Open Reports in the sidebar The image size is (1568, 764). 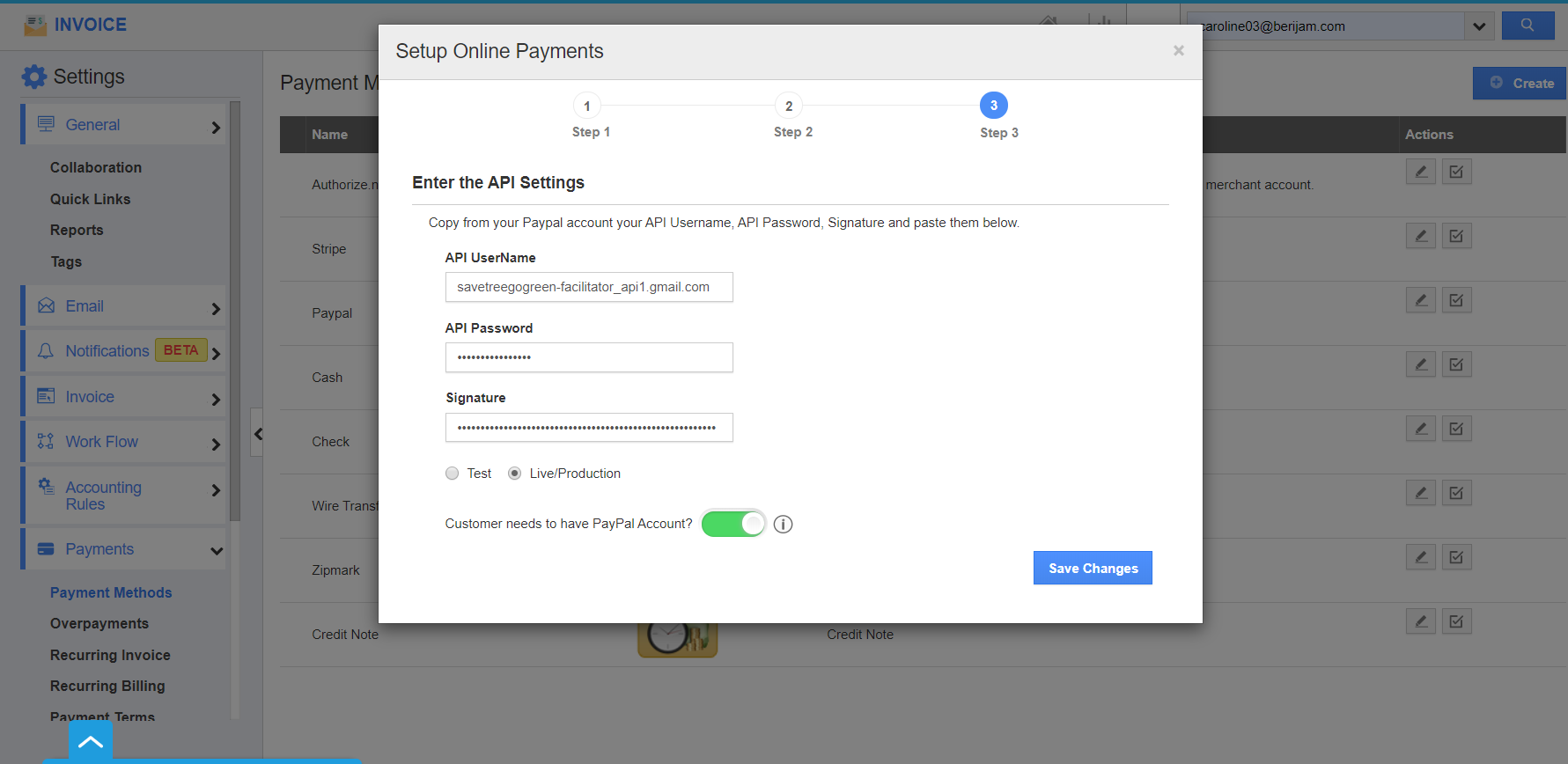click(x=77, y=230)
